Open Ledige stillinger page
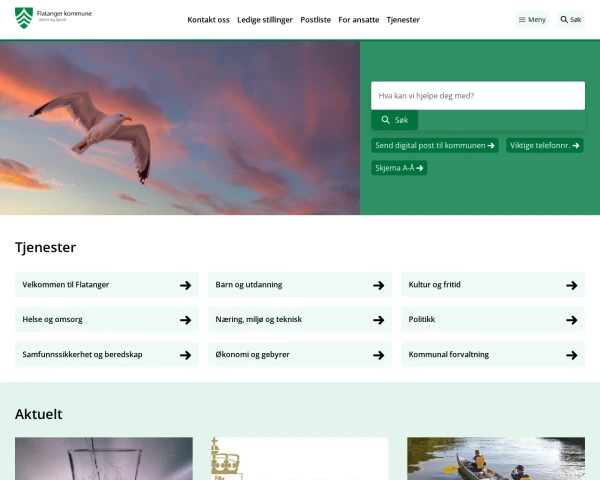 tap(264, 20)
